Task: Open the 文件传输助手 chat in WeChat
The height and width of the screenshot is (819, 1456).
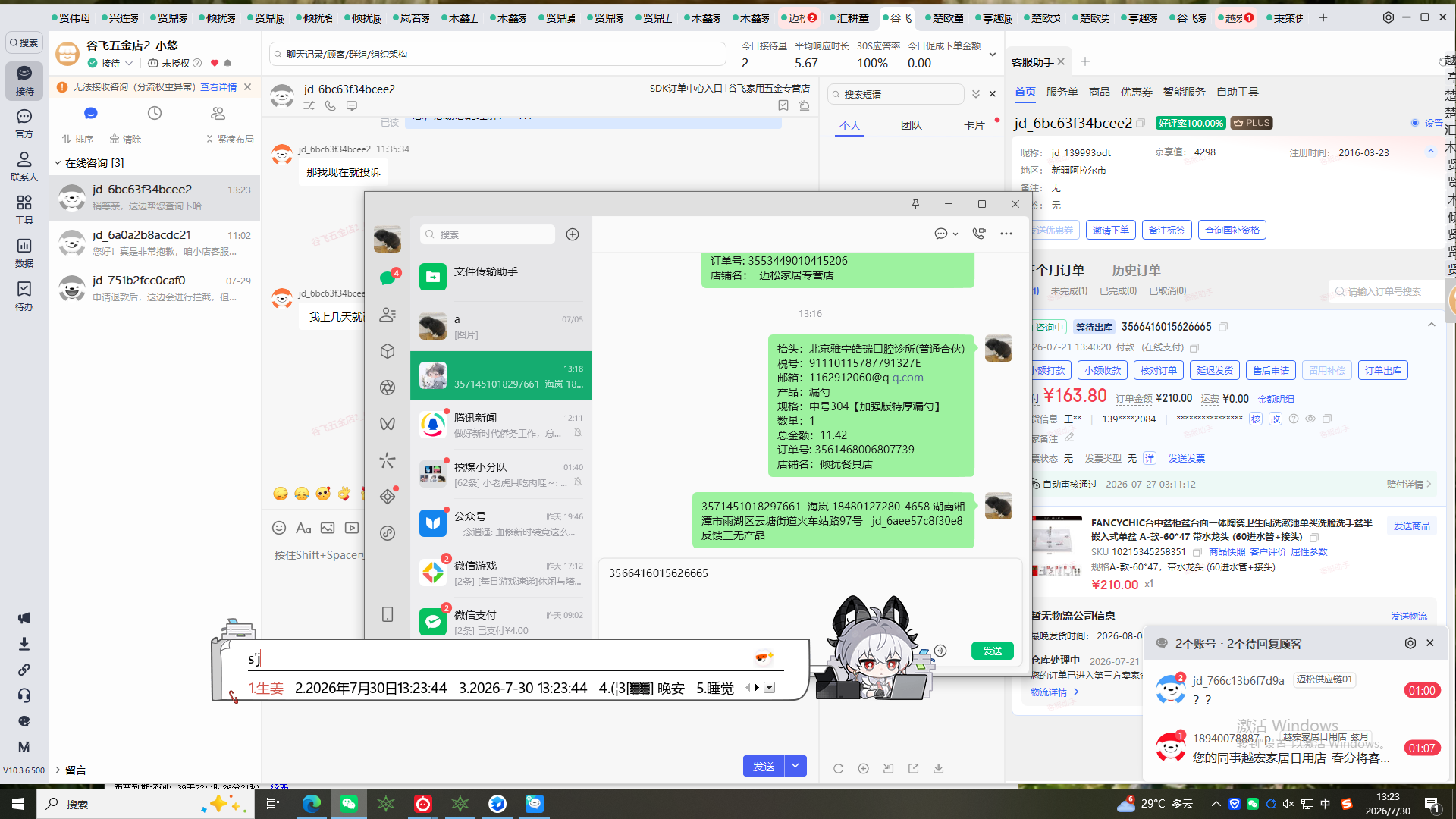Action: pos(501,277)
